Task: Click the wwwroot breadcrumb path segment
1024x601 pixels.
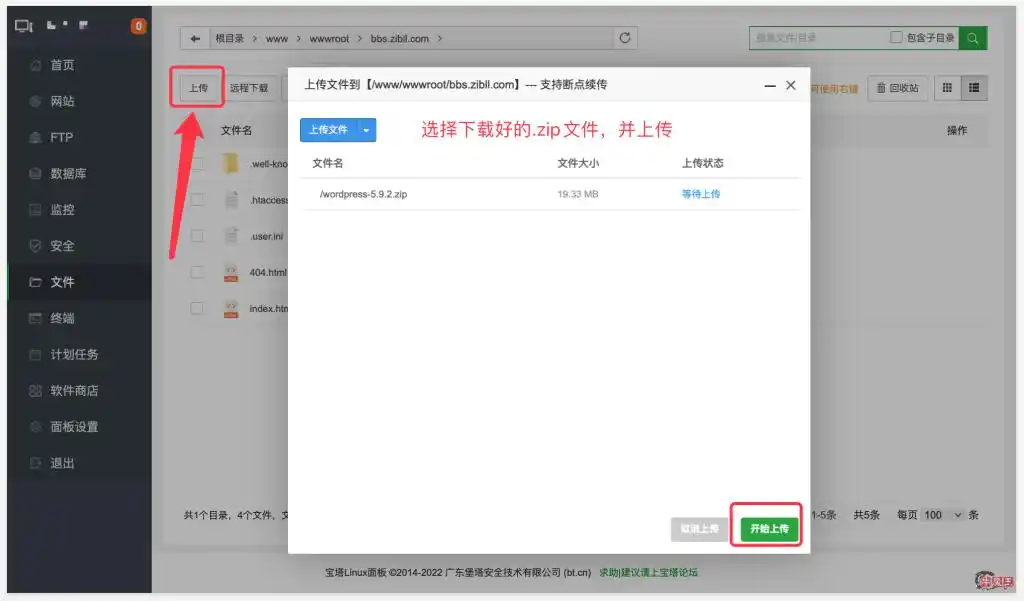Action: 329,38
